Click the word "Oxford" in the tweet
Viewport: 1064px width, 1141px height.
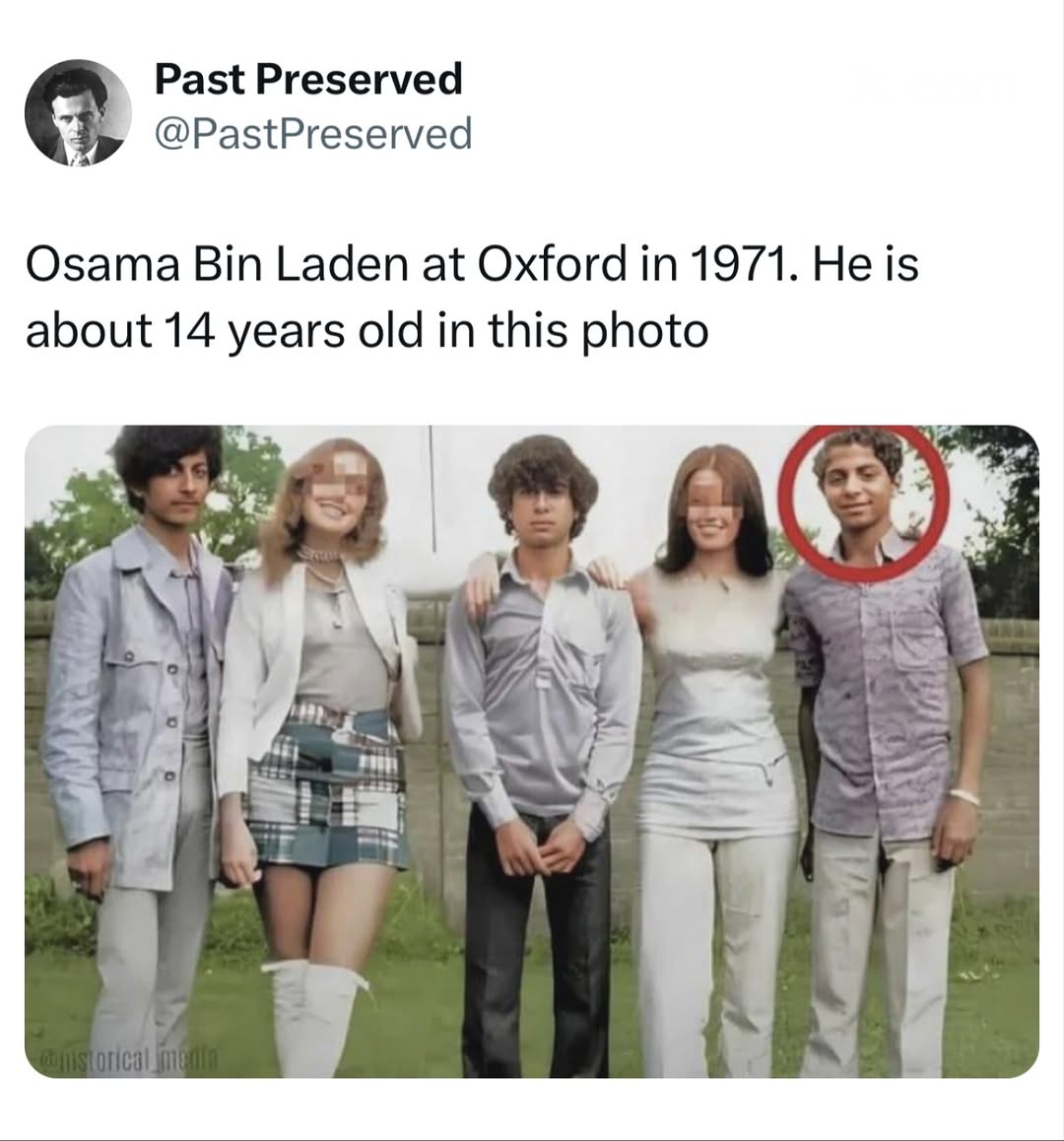coord(551,264)
